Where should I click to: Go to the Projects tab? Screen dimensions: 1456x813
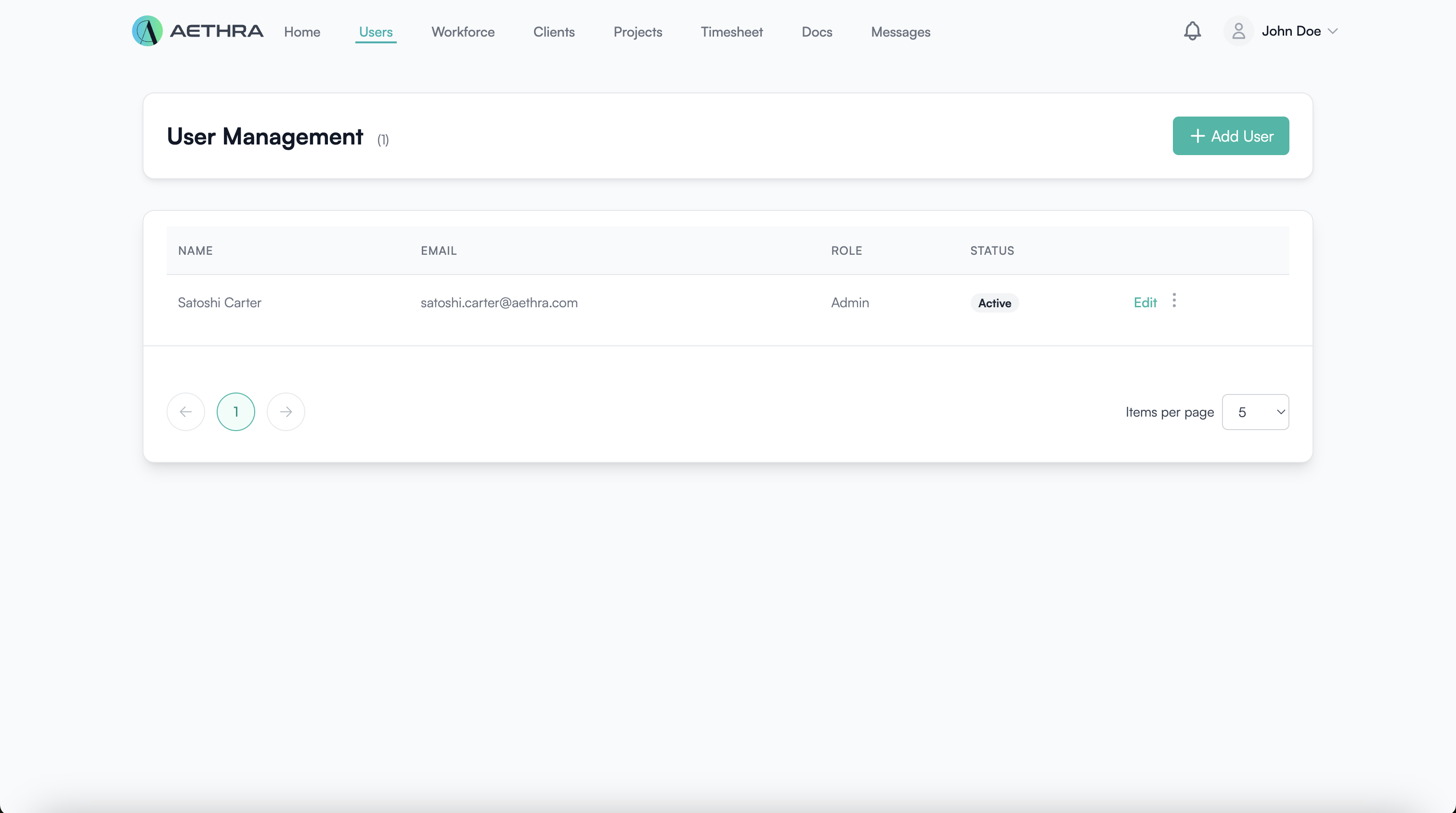637,32
